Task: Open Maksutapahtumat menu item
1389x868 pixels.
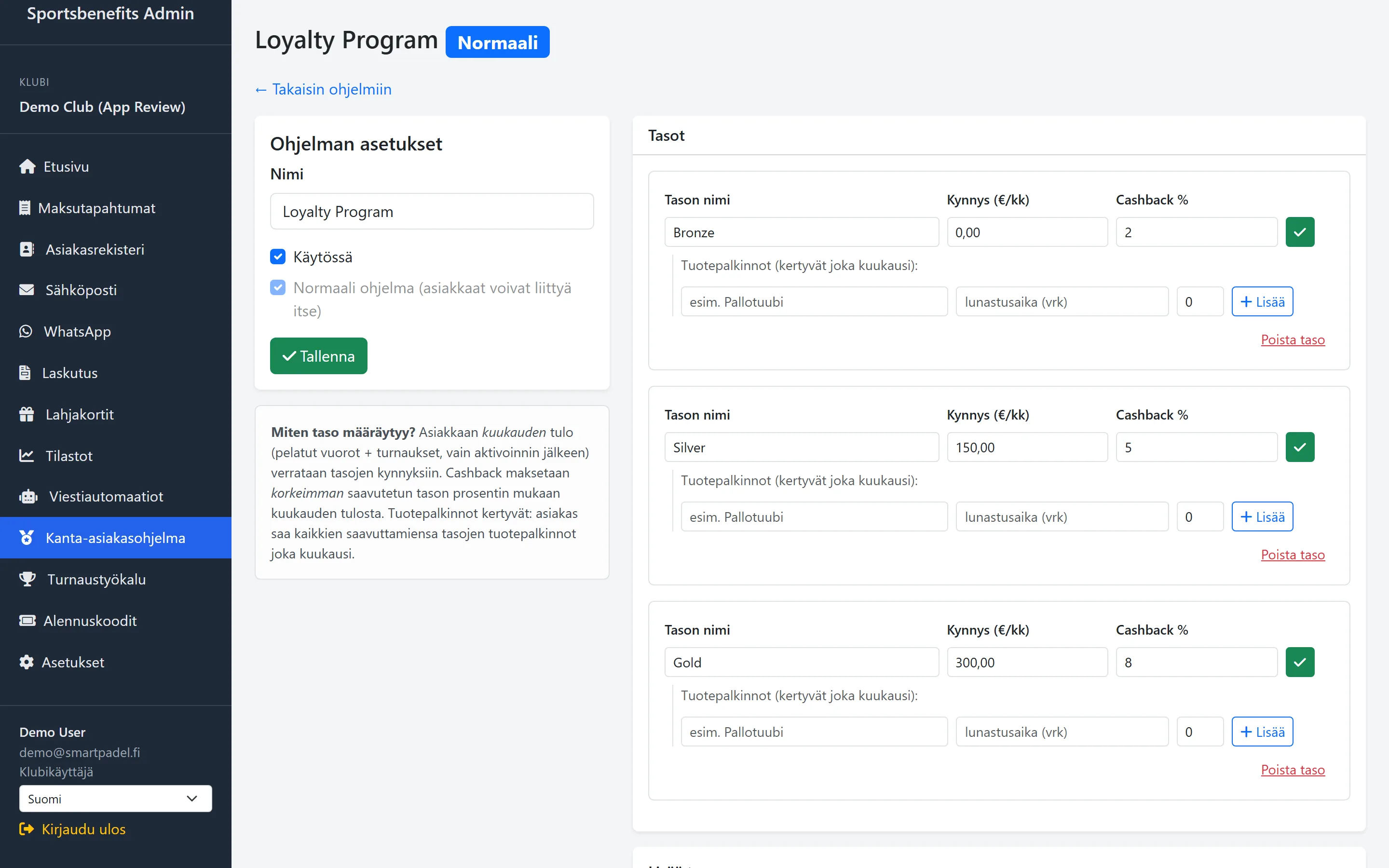Action: [115, 208]
